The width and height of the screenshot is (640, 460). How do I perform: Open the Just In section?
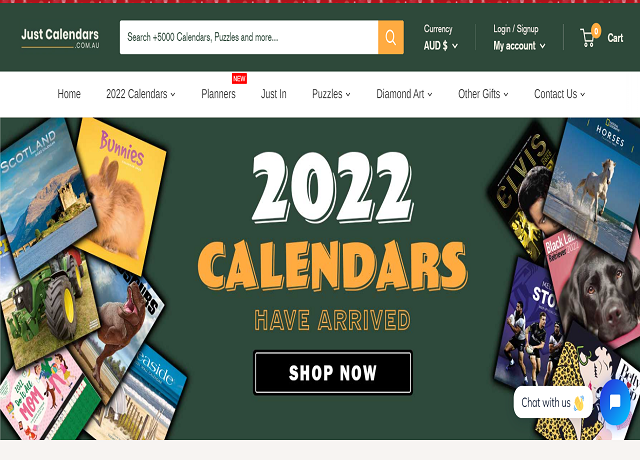coord(273,94)
